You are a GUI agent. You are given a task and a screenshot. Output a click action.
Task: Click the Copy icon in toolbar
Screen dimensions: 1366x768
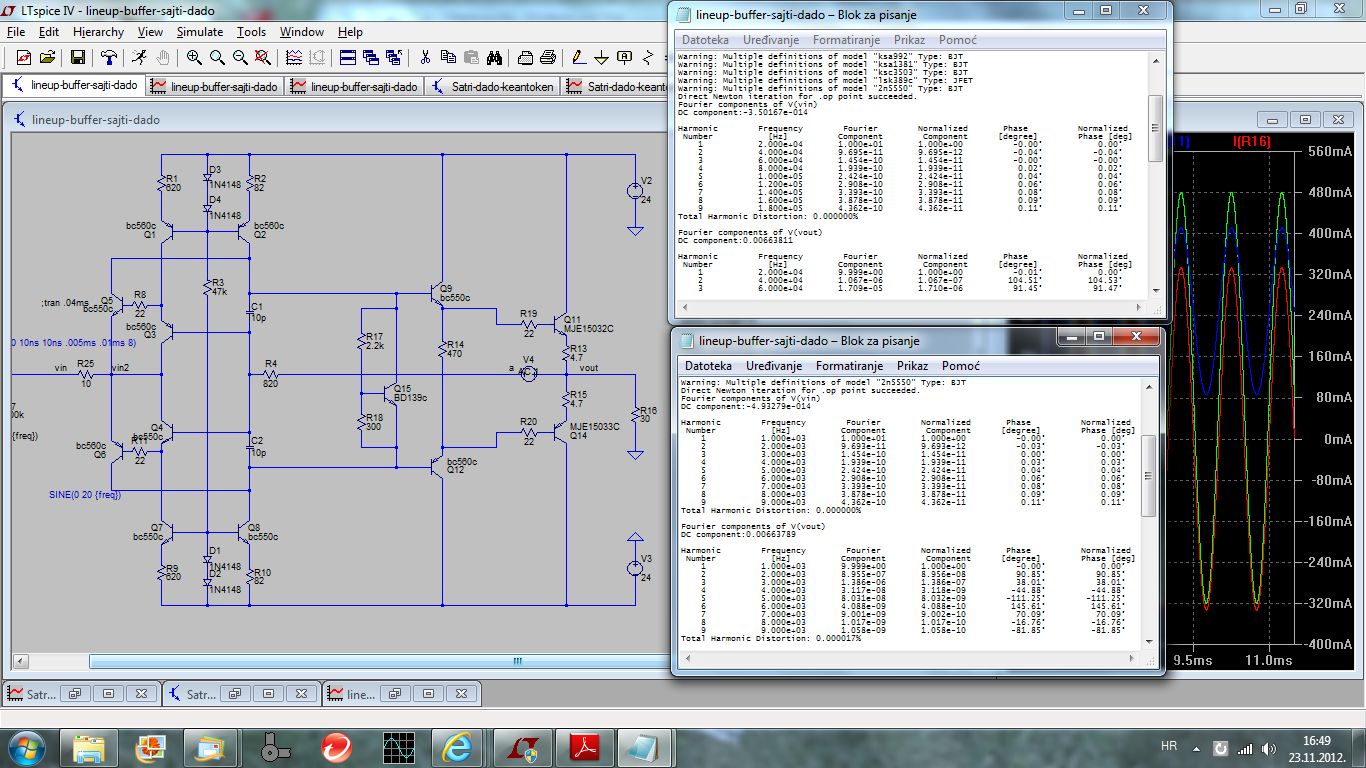(447, 57)
